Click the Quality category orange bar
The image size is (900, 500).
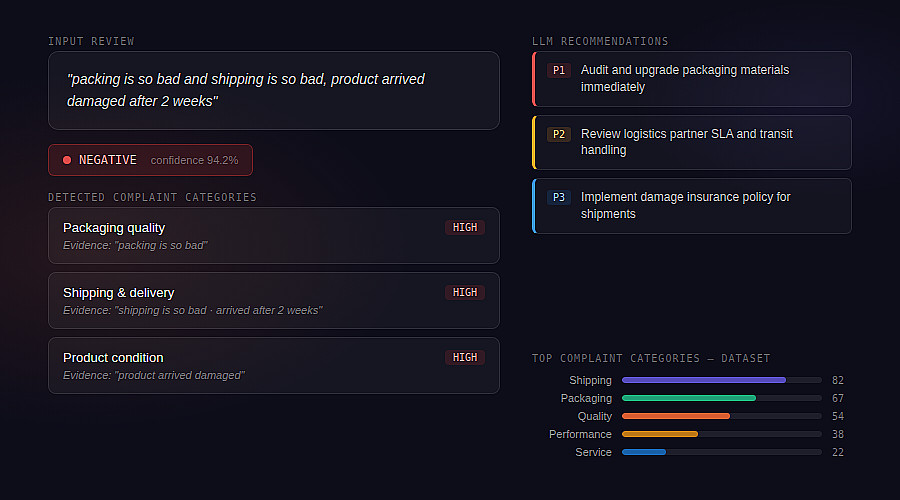pyautogui.click(x=676, y=416)
